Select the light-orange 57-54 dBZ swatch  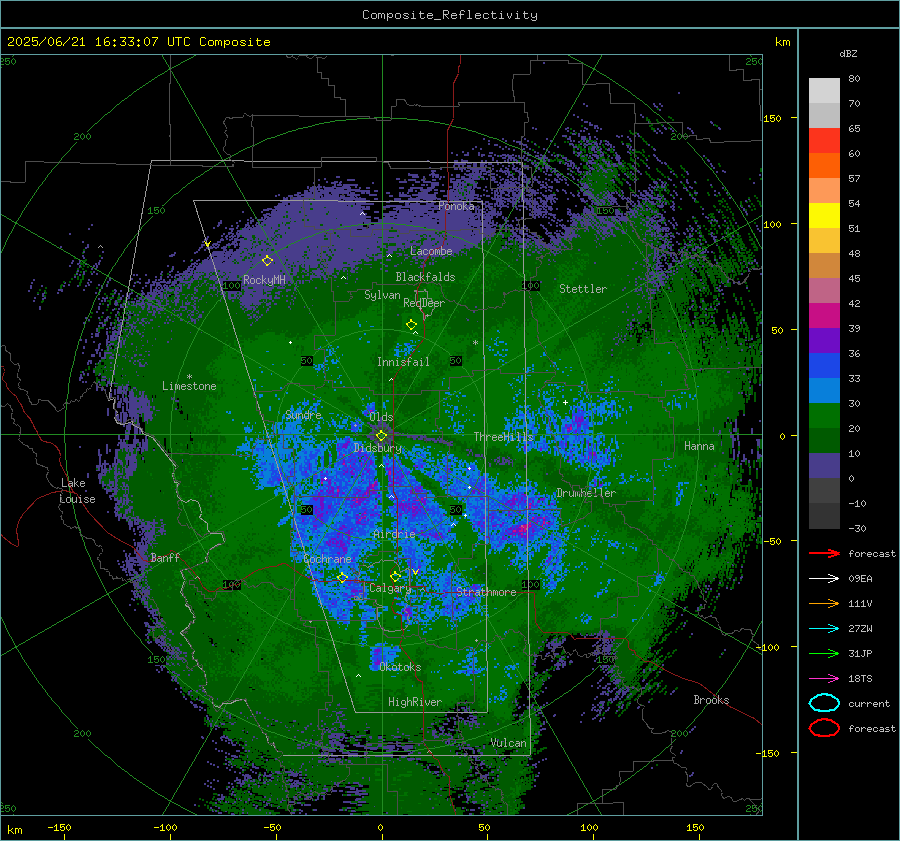(824, 190)
